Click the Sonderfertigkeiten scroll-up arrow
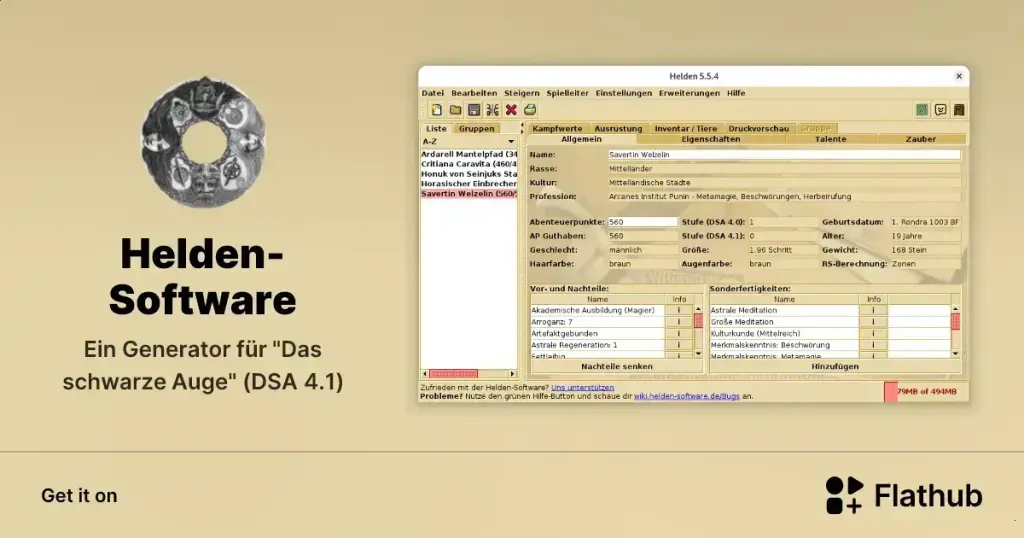Image resolution: width=1024 pixels, height=538 pixels. (x=955, y=309)
